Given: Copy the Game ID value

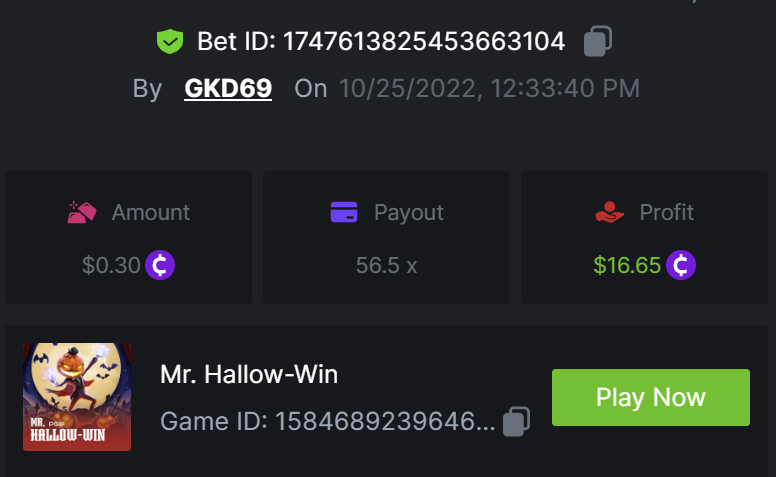Looking at the screenshot, I should (x=516, y=422).
